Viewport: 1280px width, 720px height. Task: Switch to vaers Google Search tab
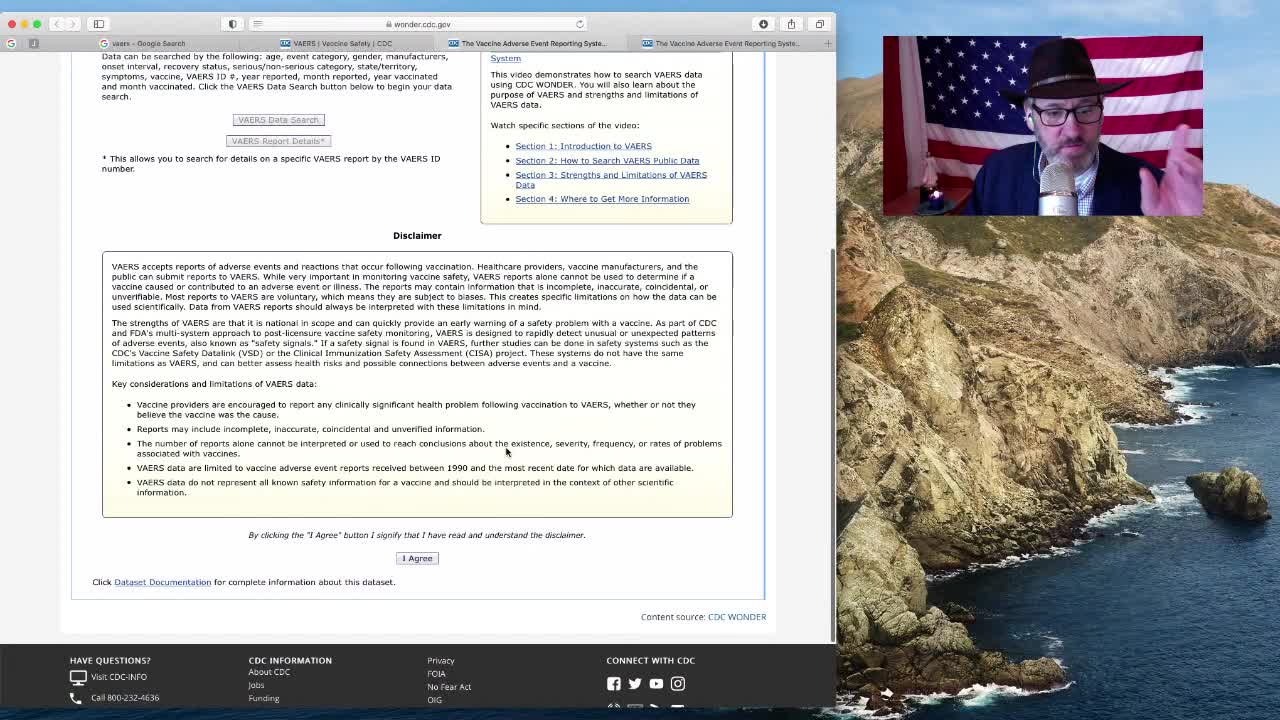pos(143,43)
